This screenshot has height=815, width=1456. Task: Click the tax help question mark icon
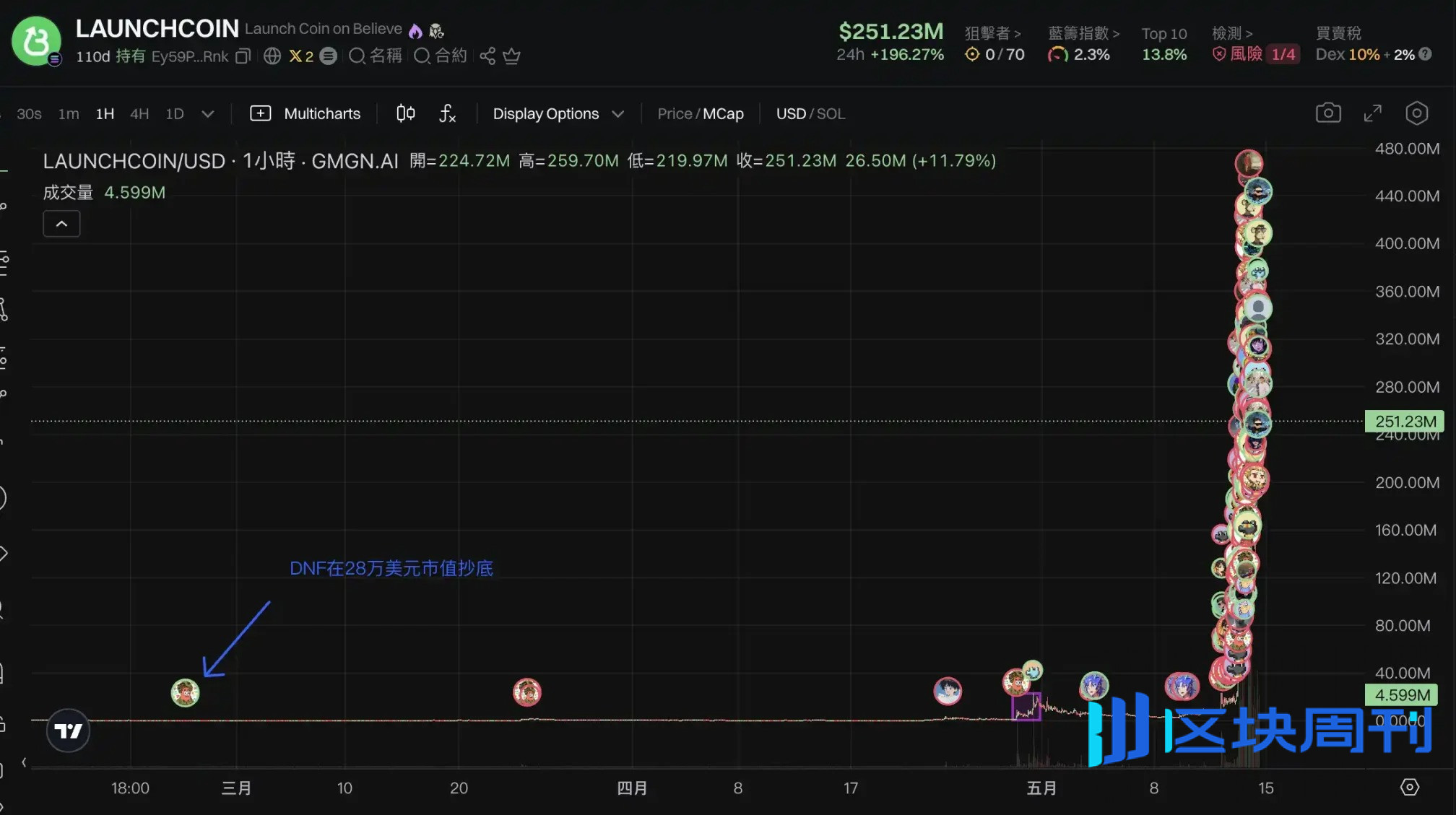pyautogui.click(x=1424, y=54)
